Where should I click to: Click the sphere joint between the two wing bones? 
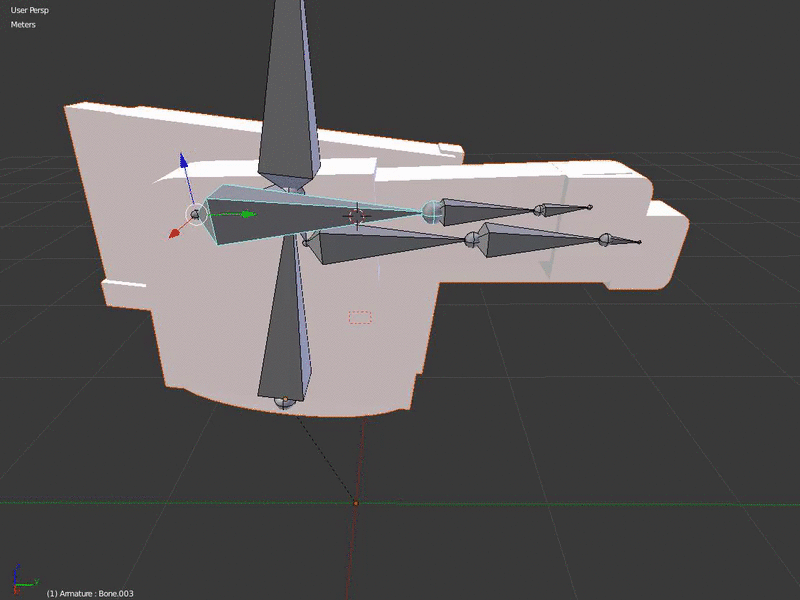pyautogui.click(x=430, y=213)
